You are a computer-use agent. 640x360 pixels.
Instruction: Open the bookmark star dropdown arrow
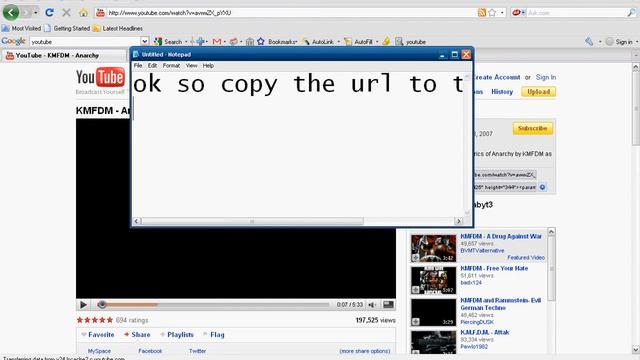502,13
